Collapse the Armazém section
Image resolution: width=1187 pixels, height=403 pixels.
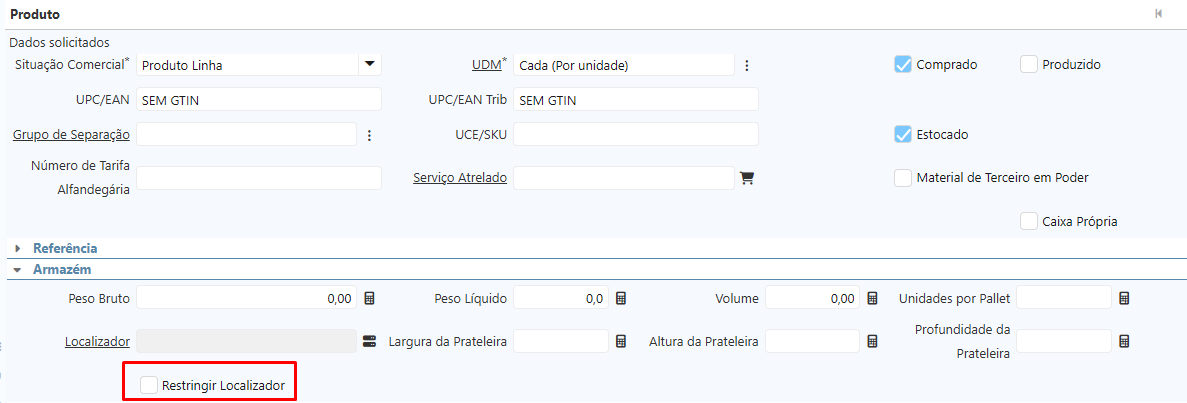click(x=18, y=270)
